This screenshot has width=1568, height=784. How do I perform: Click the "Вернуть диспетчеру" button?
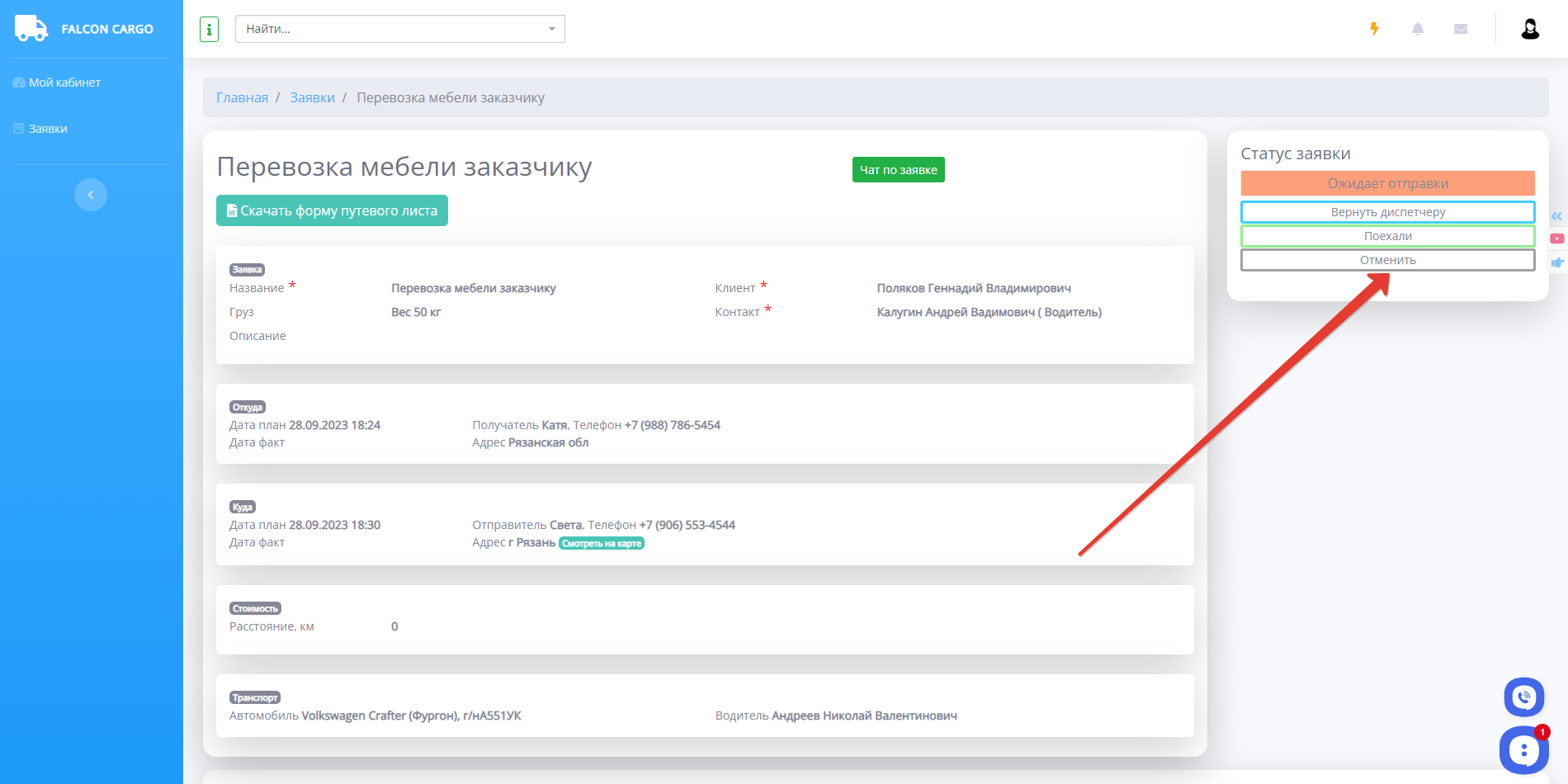click(1387, 212)
